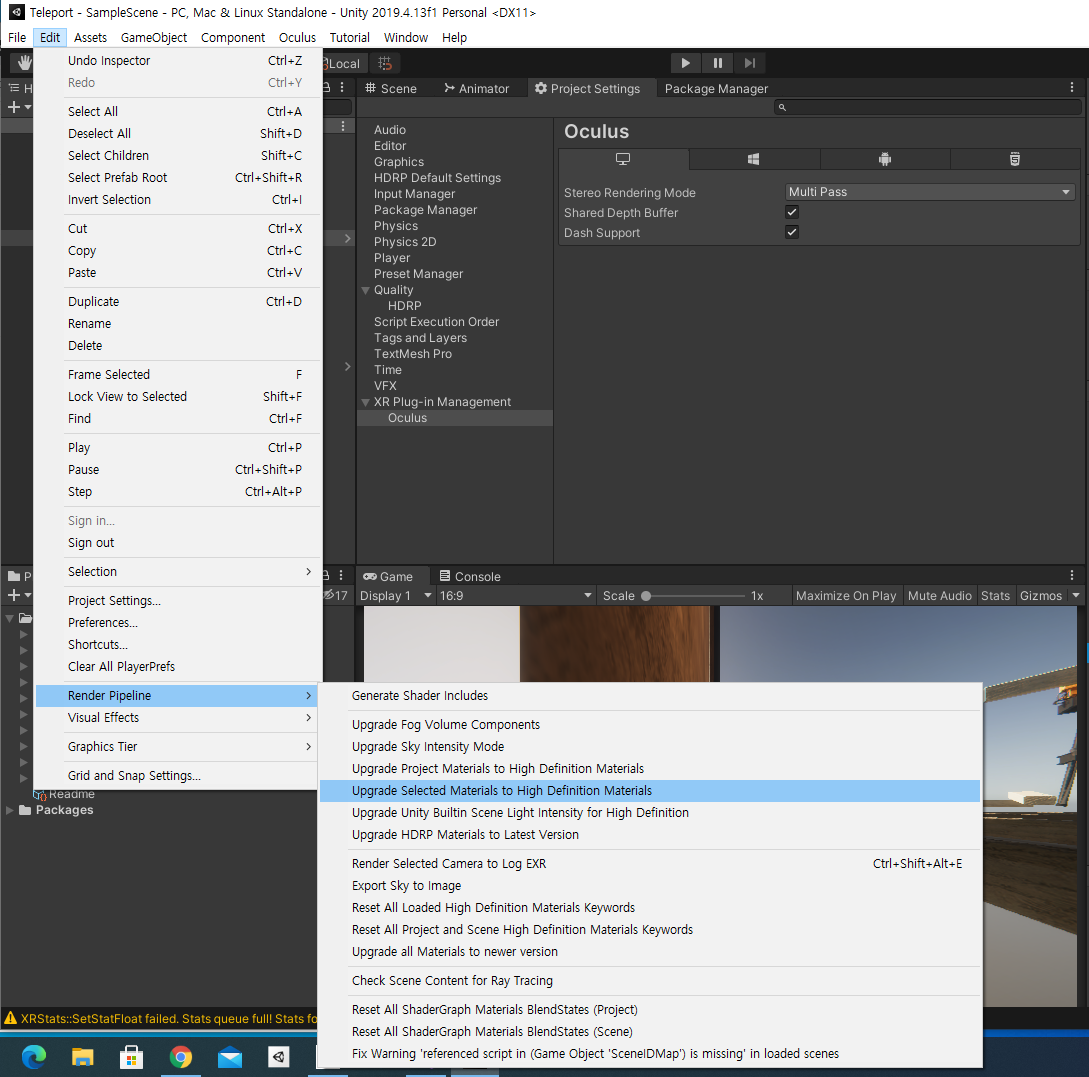Open Chrome from taskbar
Image resolution: width=1089 pixels, height=1077 pixels.
coord(181,1057)
